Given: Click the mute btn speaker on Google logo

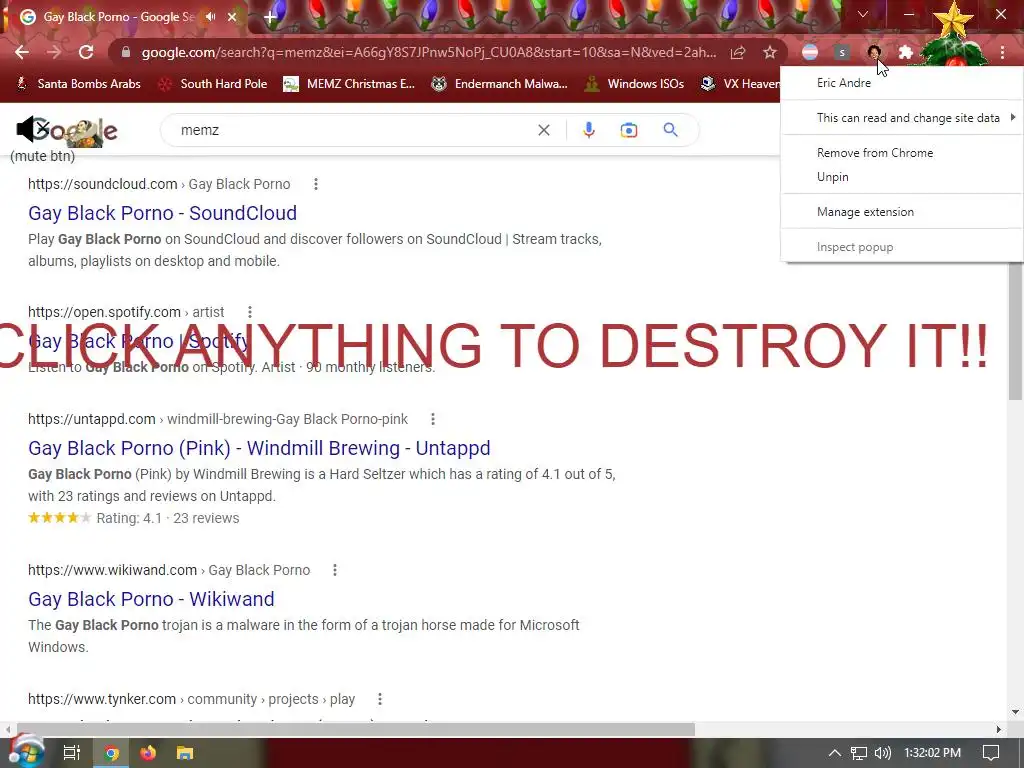Looking at the screenshot, I should [33, 129].
